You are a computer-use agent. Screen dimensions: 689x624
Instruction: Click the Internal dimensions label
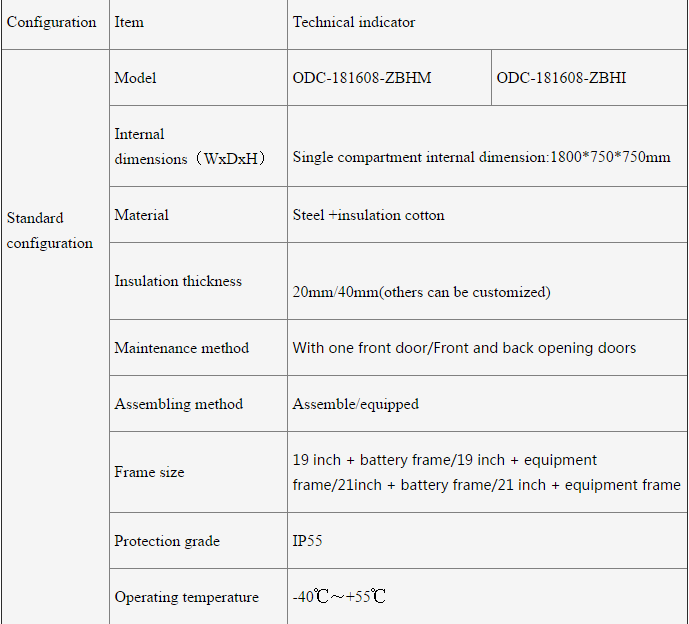(x=190, y=146)
